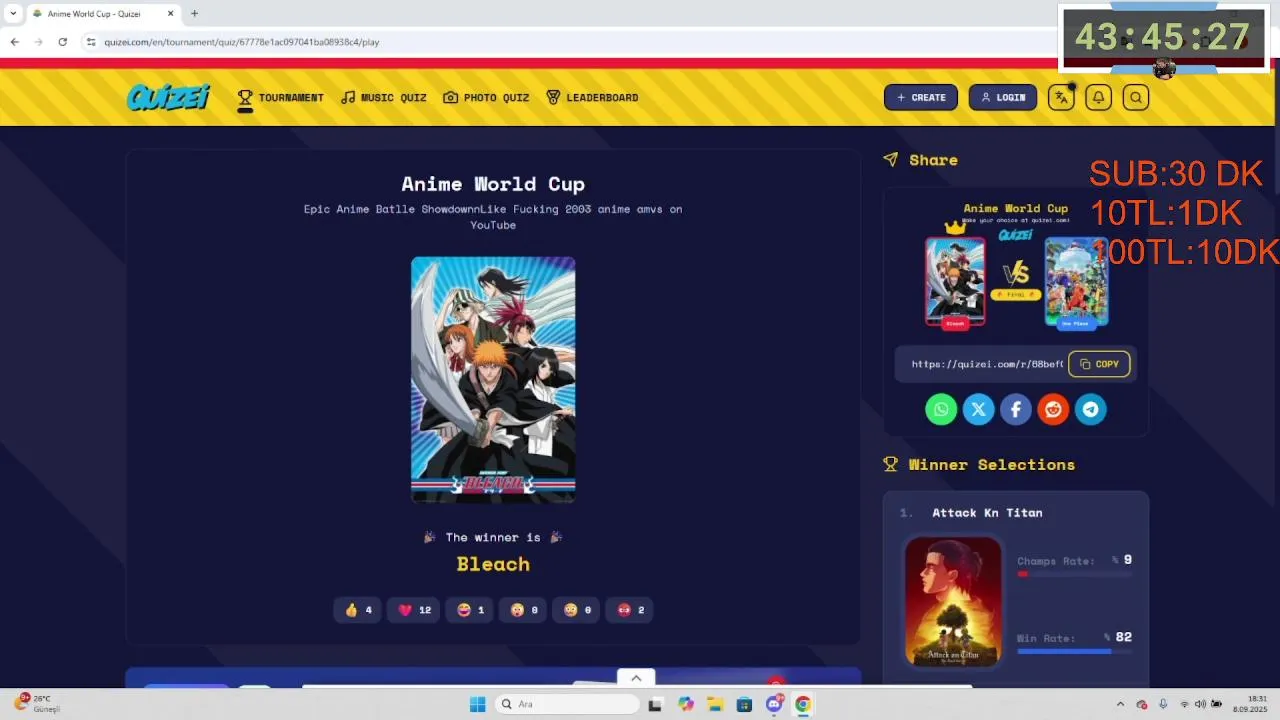The width and height of the screenshot is (1280, 720).
Task: Click the microphone tray icon
Action: [x=1162, y=704]
